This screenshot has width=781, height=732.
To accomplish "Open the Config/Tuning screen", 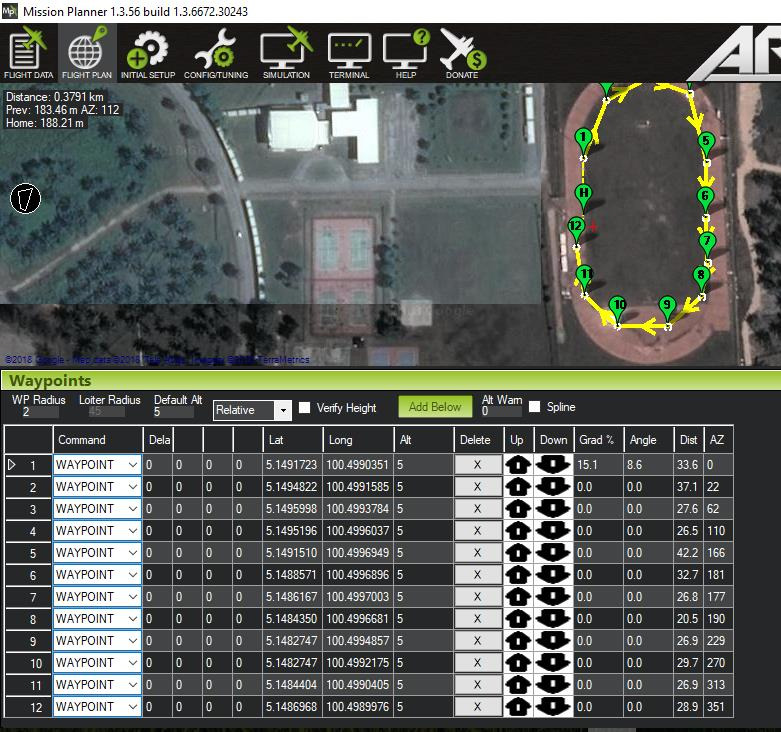I will click(x=216, y=54).
